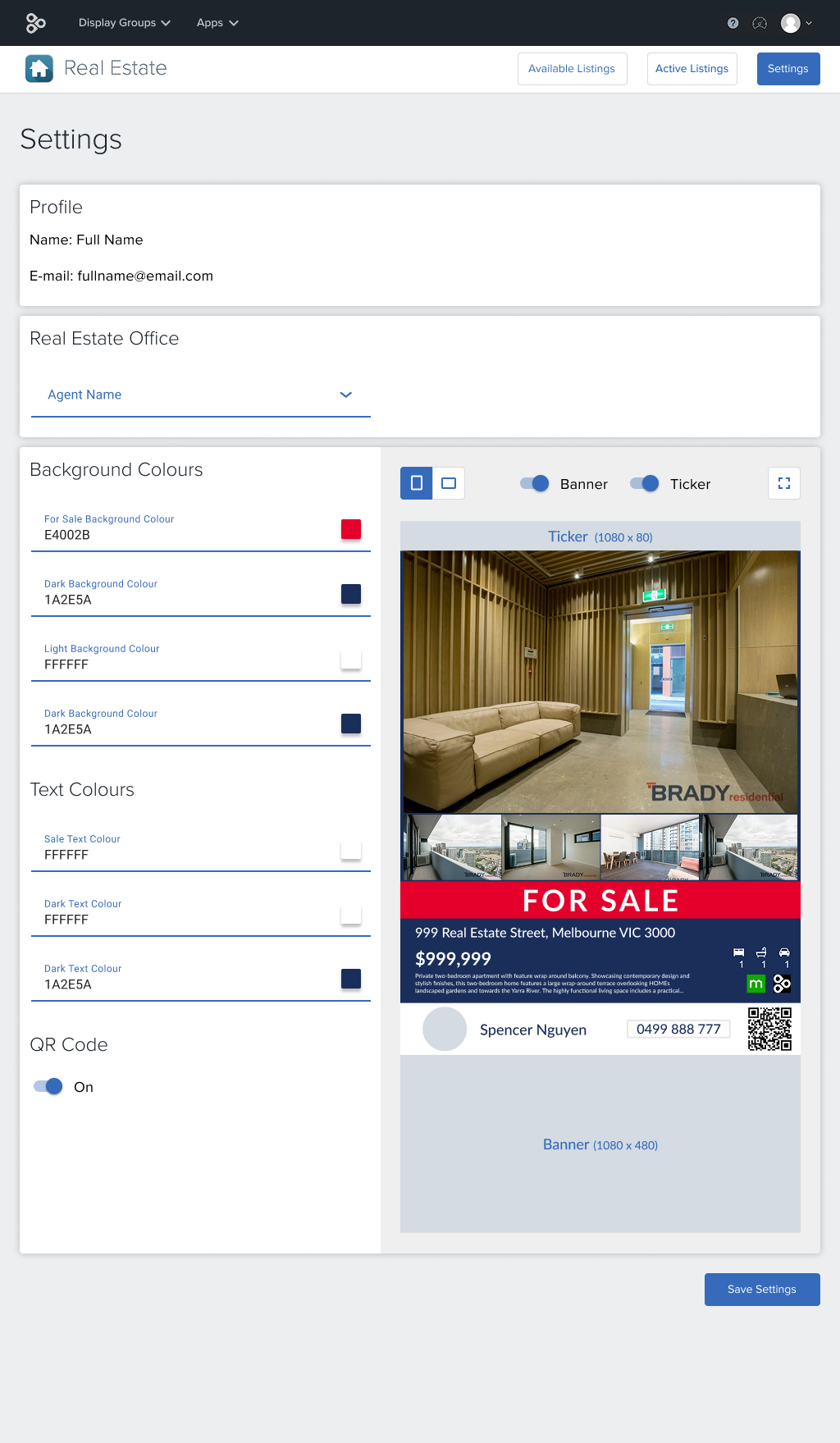Click the green 'm' logo in preview
Viewport: 840px width, 1443px height.
756,983
